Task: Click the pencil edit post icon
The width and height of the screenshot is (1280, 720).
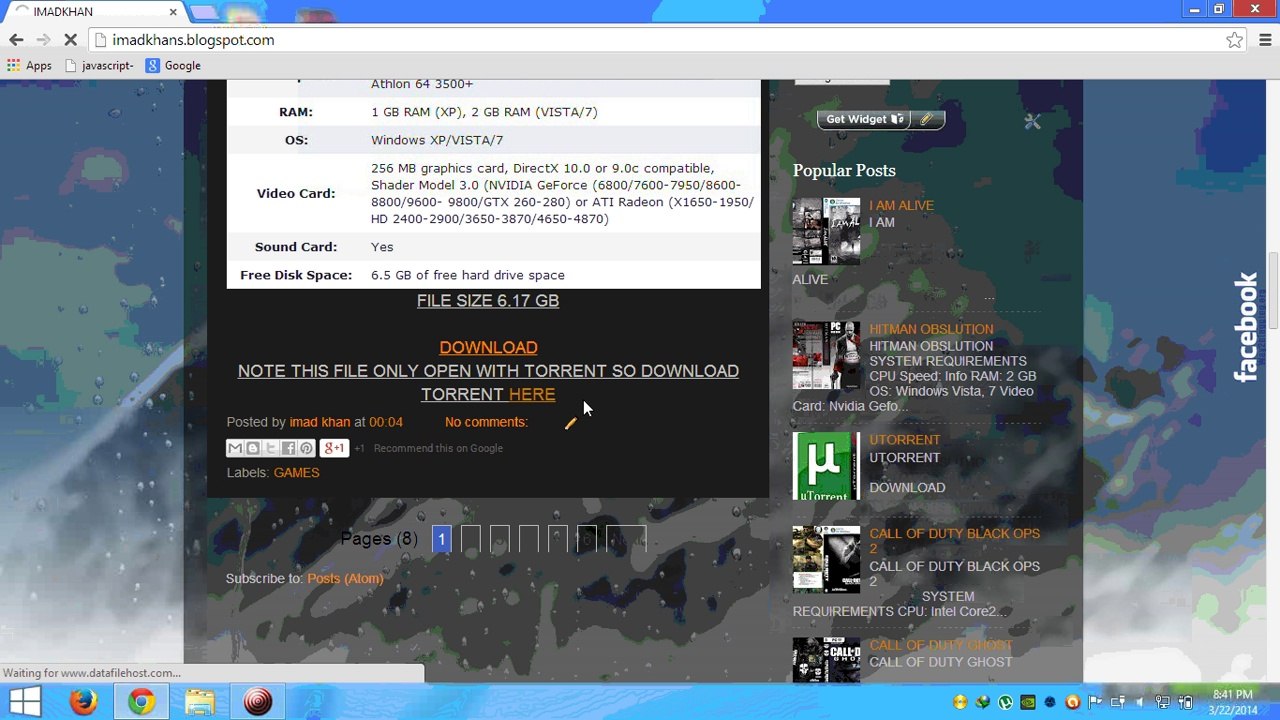Action: point(570,423)
